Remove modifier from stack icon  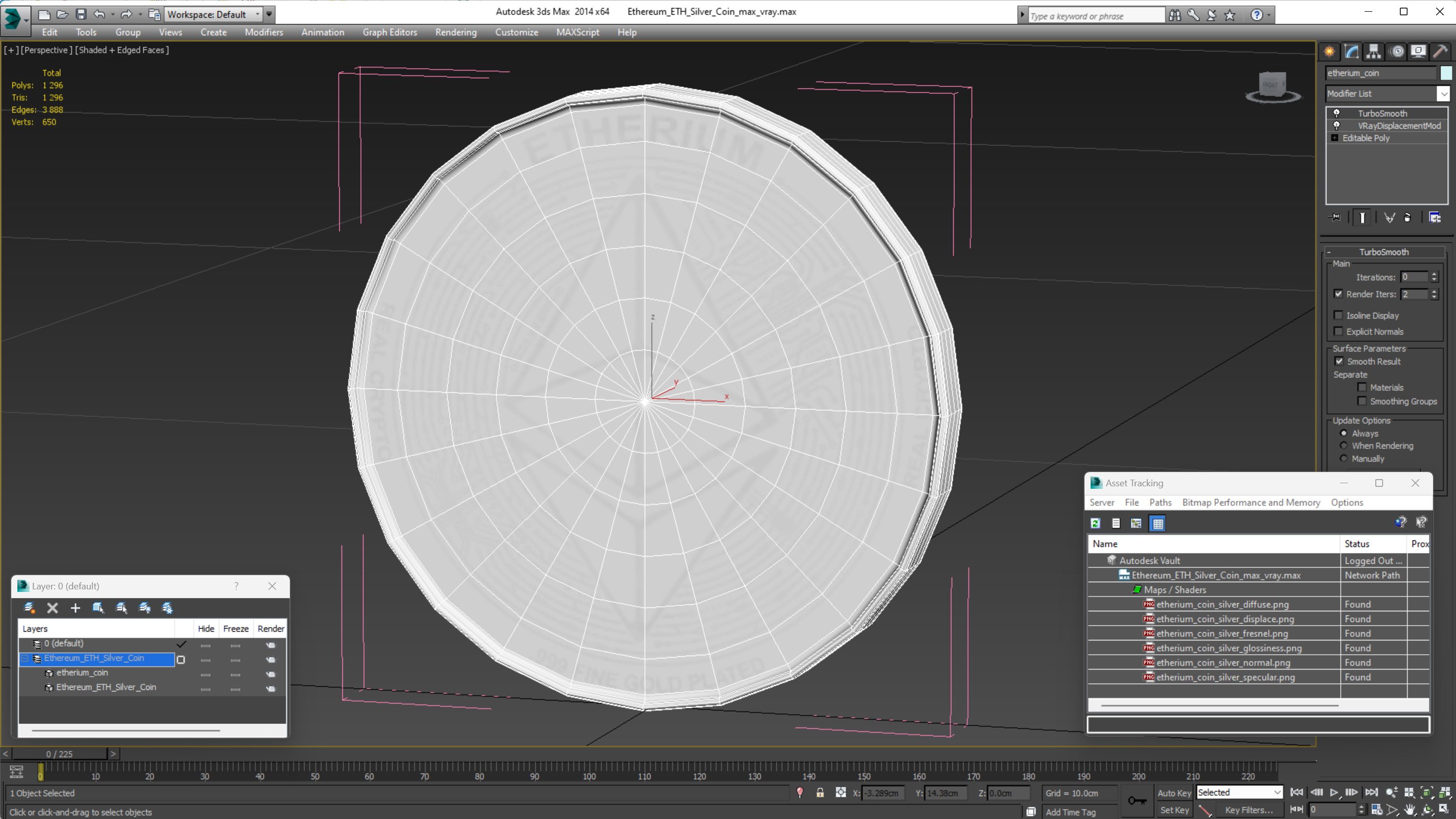tap(1408, 217)
